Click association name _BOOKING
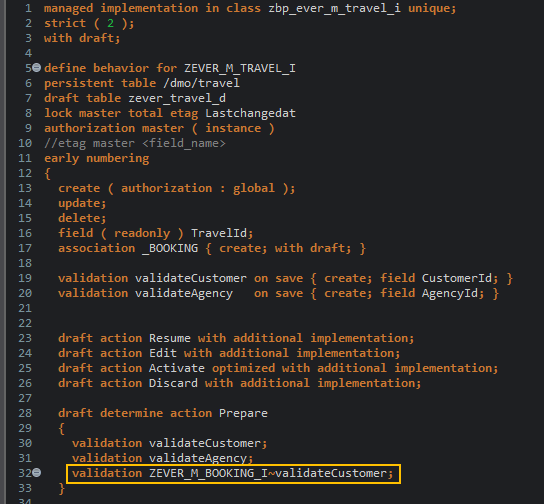 coord(170,248)
